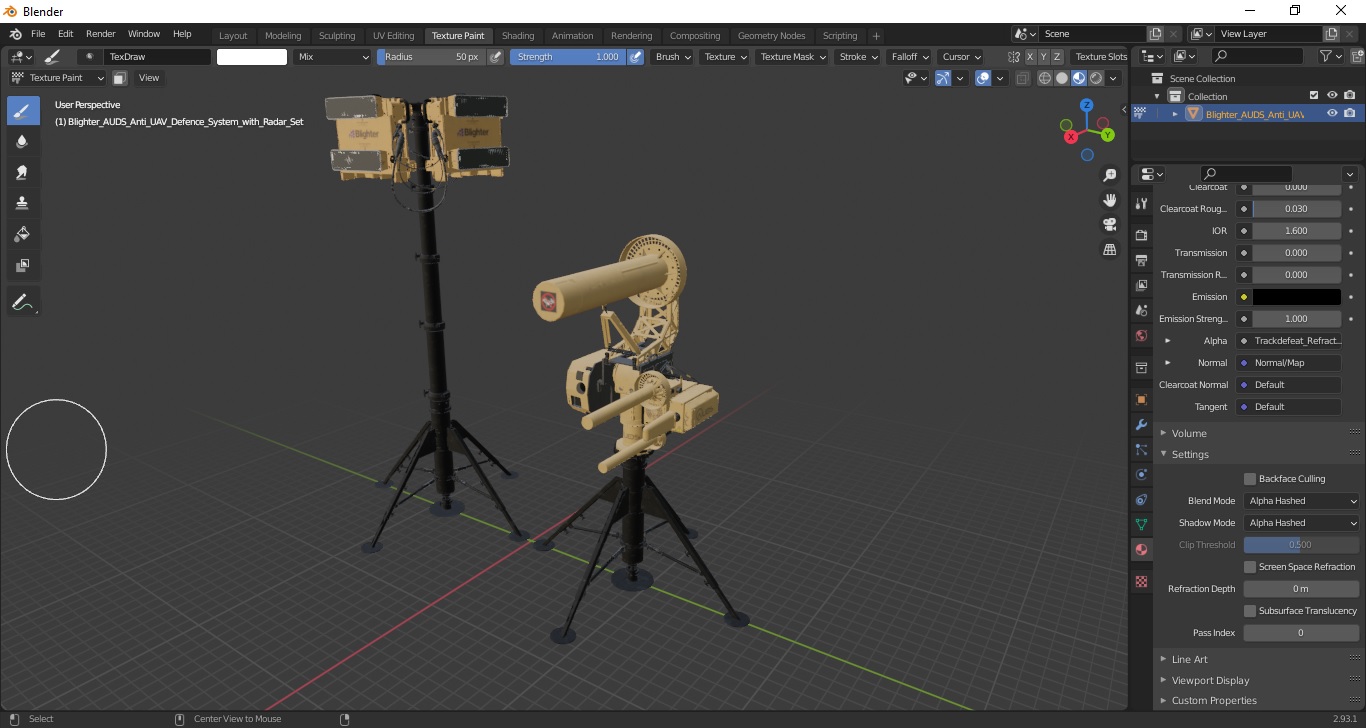Click the viewport View menu button

(x=149, y=78)
